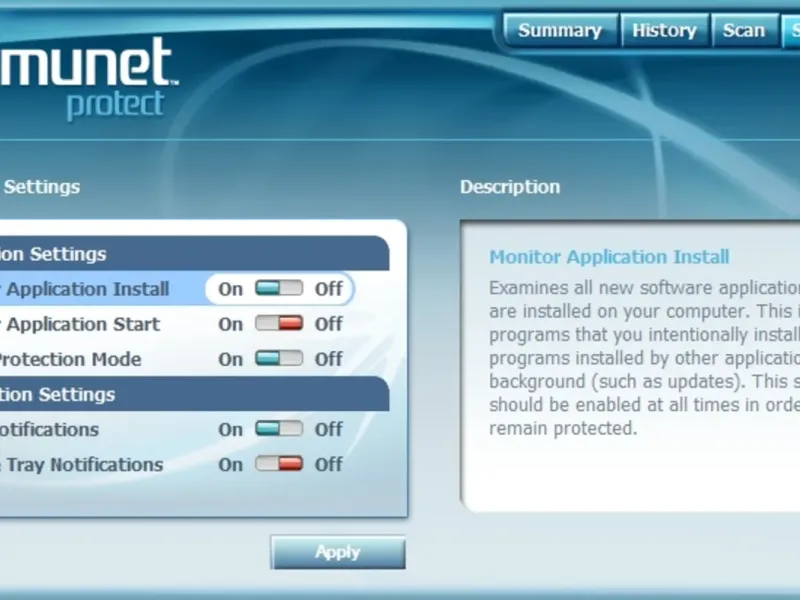Toggle the switch in the otifications row
Screen dimensions: 800x600
point(279,429)
